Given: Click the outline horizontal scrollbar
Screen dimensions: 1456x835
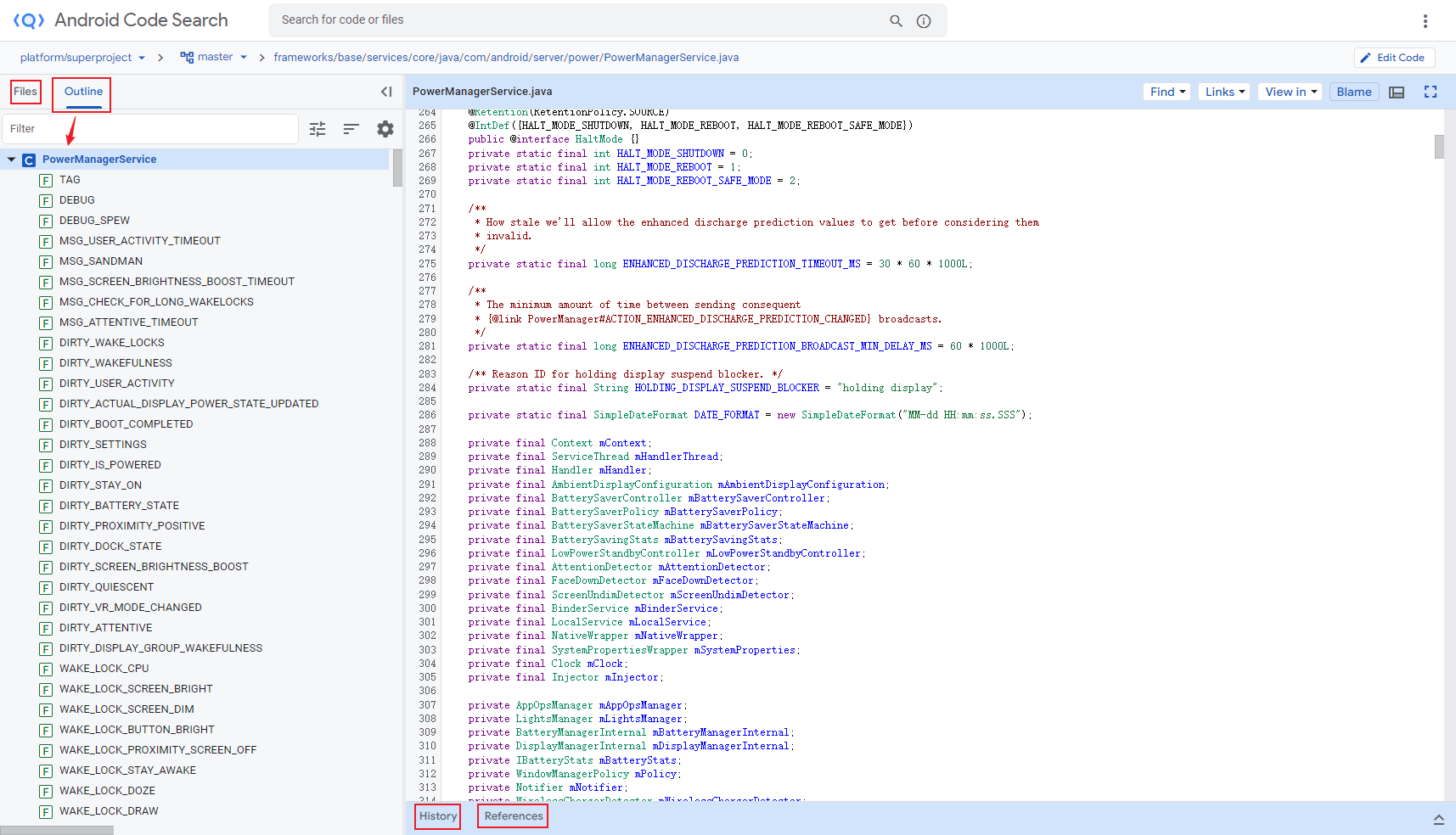Looking at the screenshot, I should [57, 831].
